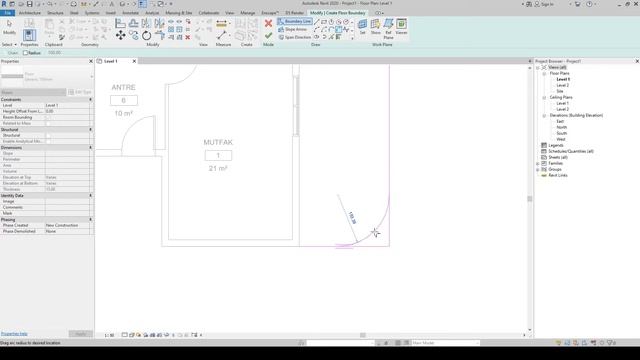Screen dimensions: 640x360
Task: Switch to the Collaborate ribbon tab
Action: (209, 13)
